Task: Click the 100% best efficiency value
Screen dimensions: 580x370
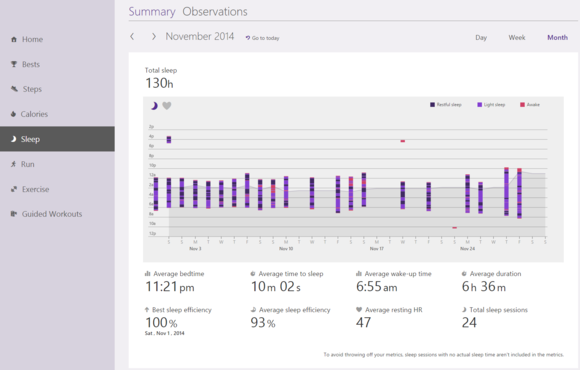Action: coord(161,323)
